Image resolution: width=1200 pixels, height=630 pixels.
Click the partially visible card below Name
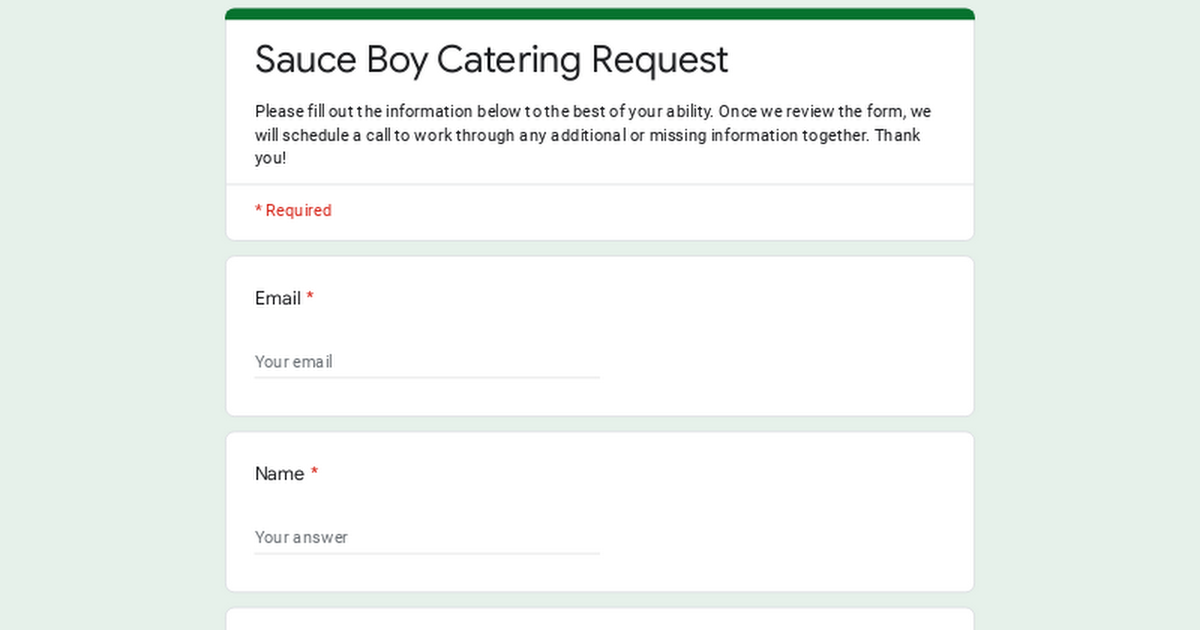pyautogui.click(x=600, y=622)
